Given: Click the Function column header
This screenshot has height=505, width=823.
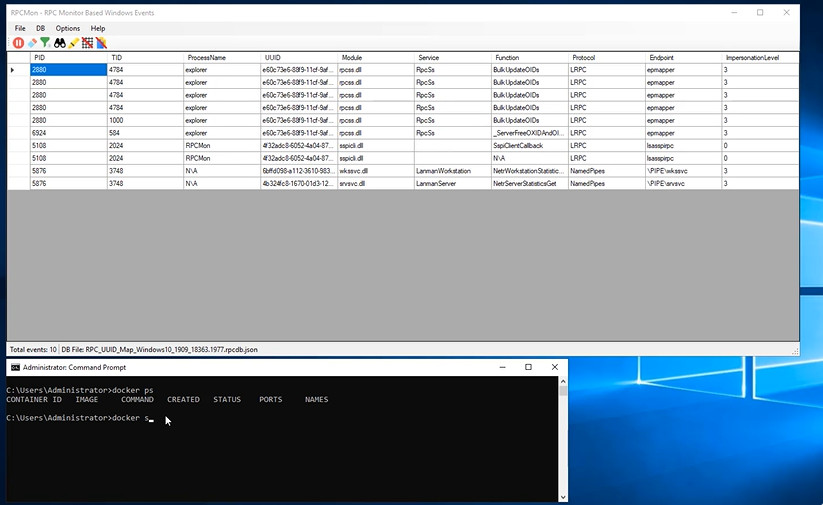Looking at the screenshot, I should pyautogui.click(x=530, y=58).
